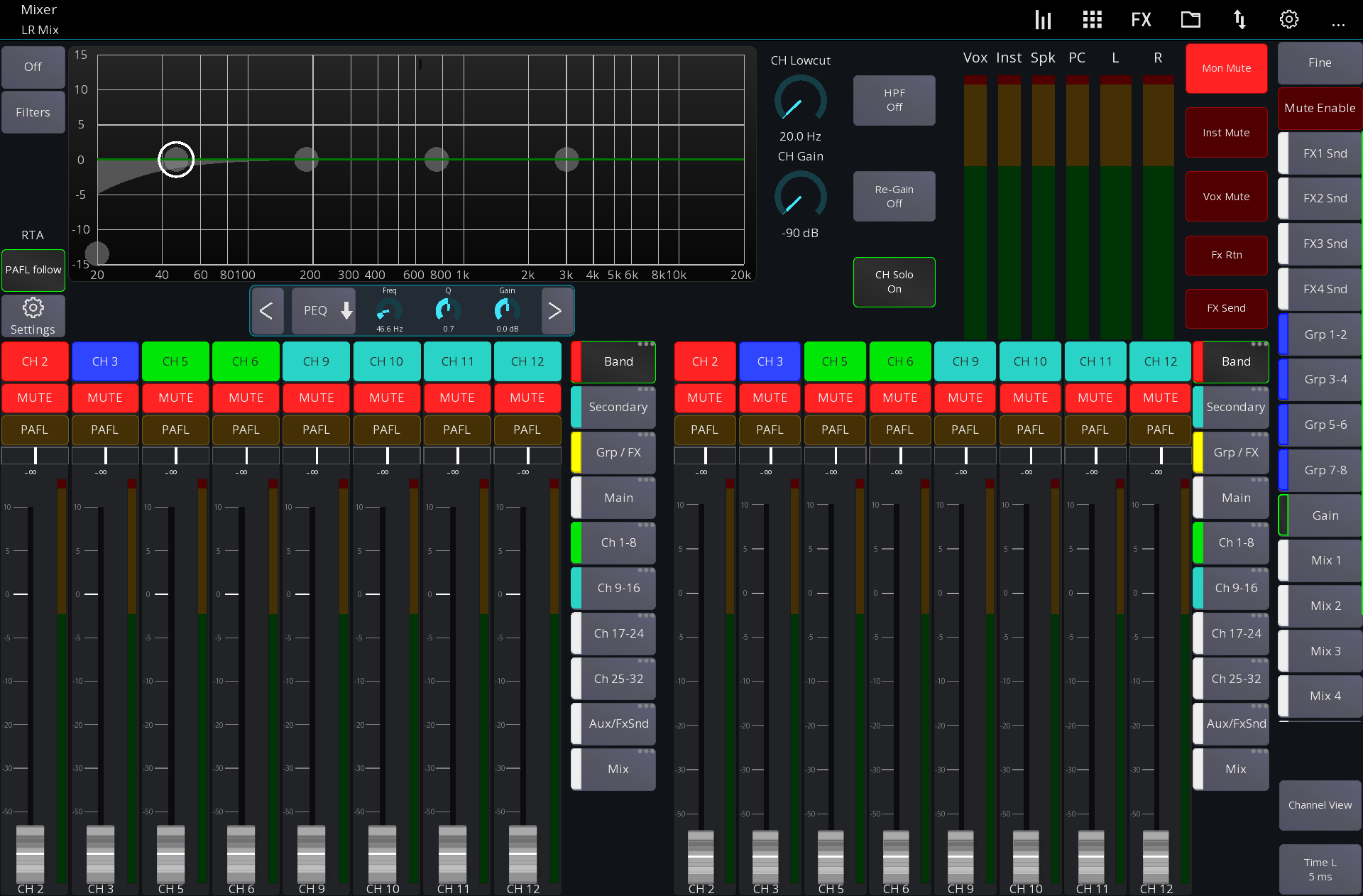Click the I/O patching arrows icon

tap(1239, 19)
